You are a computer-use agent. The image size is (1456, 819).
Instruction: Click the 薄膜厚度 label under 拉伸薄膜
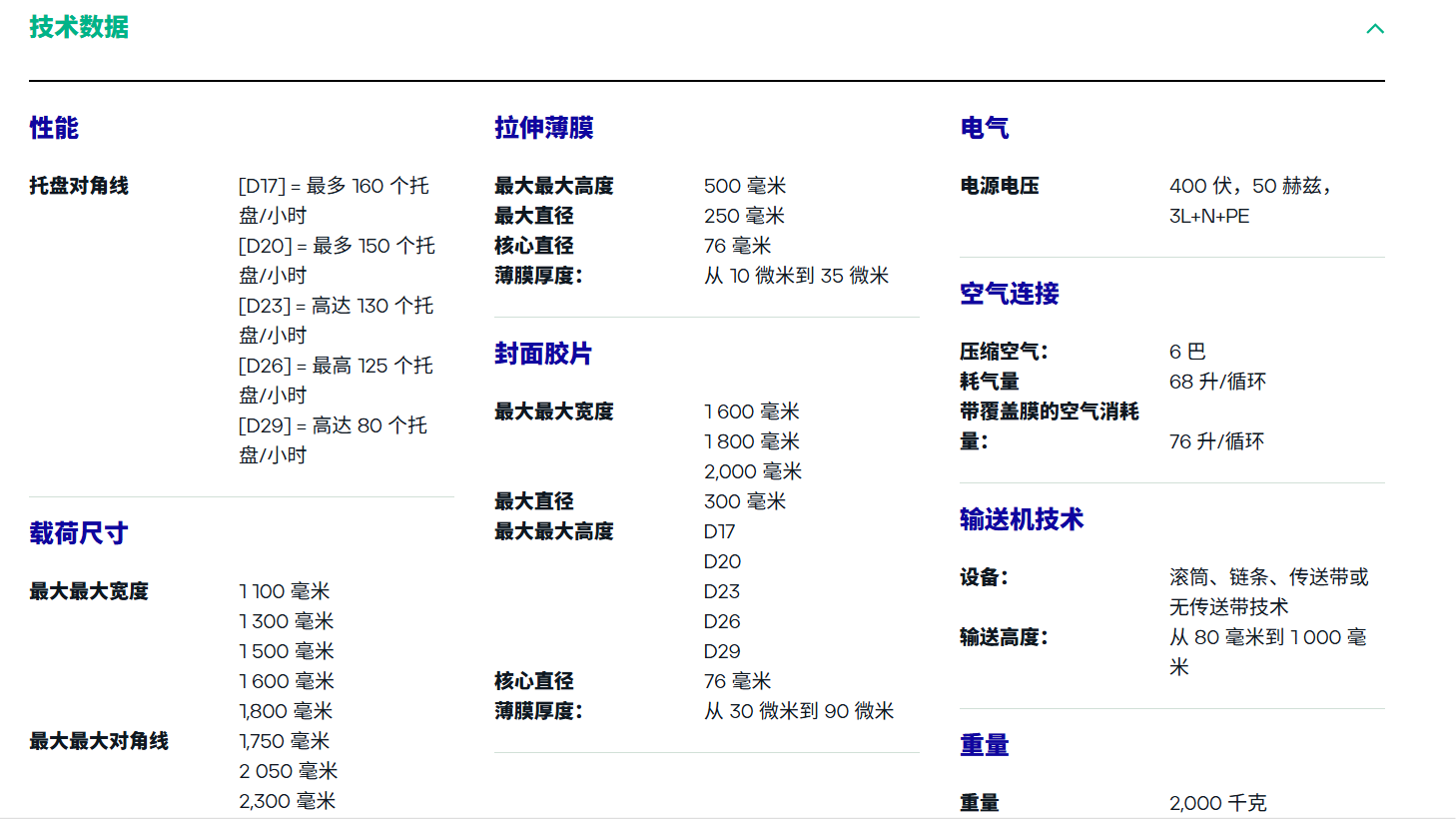[x=533, y=275]
